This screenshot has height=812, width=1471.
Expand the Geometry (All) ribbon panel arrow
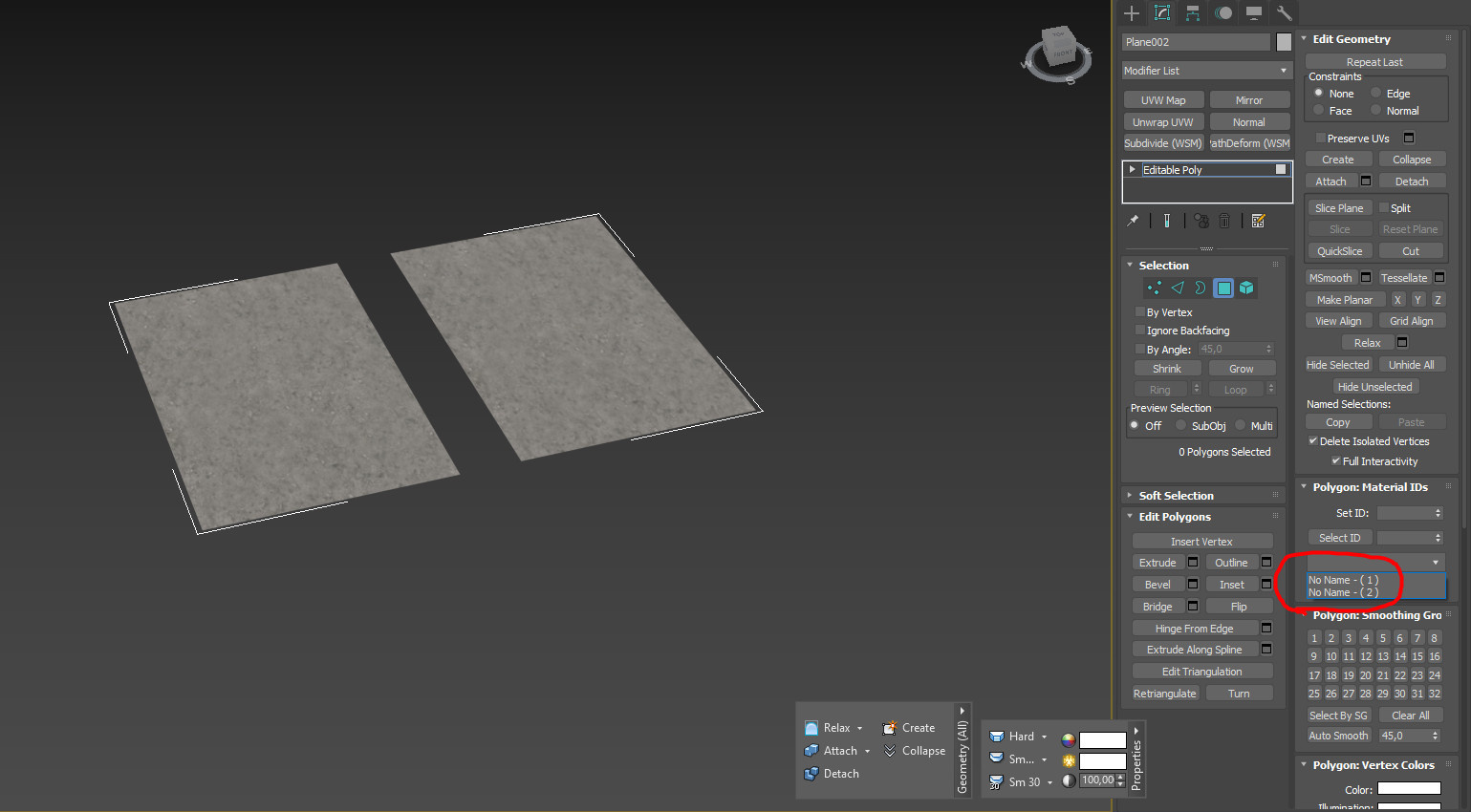[963, 711]
